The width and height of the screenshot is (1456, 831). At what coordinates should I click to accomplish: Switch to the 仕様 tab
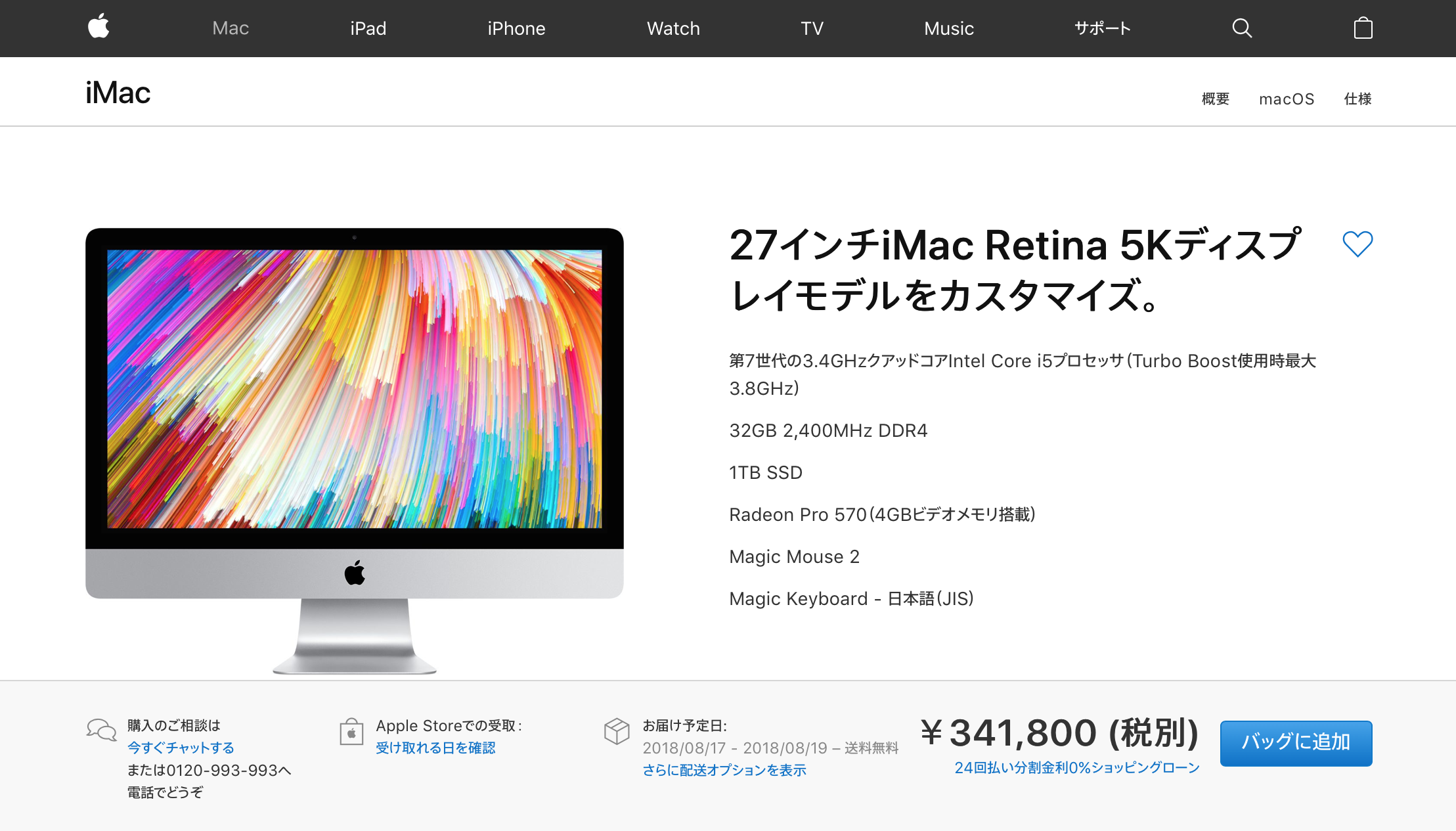1357,99
